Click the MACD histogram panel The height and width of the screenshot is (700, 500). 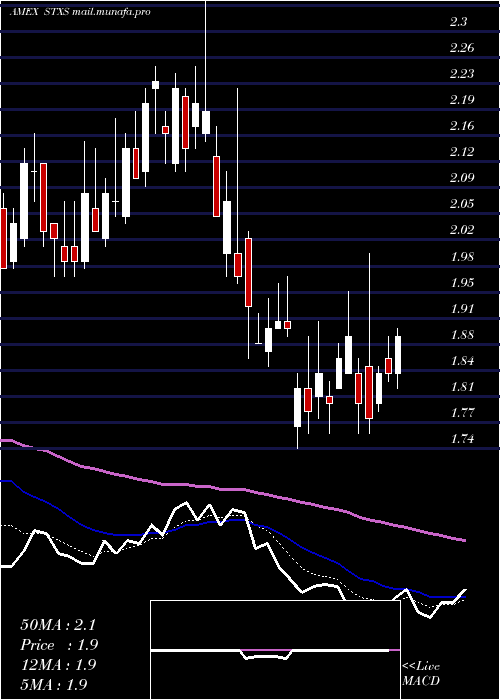275,650
